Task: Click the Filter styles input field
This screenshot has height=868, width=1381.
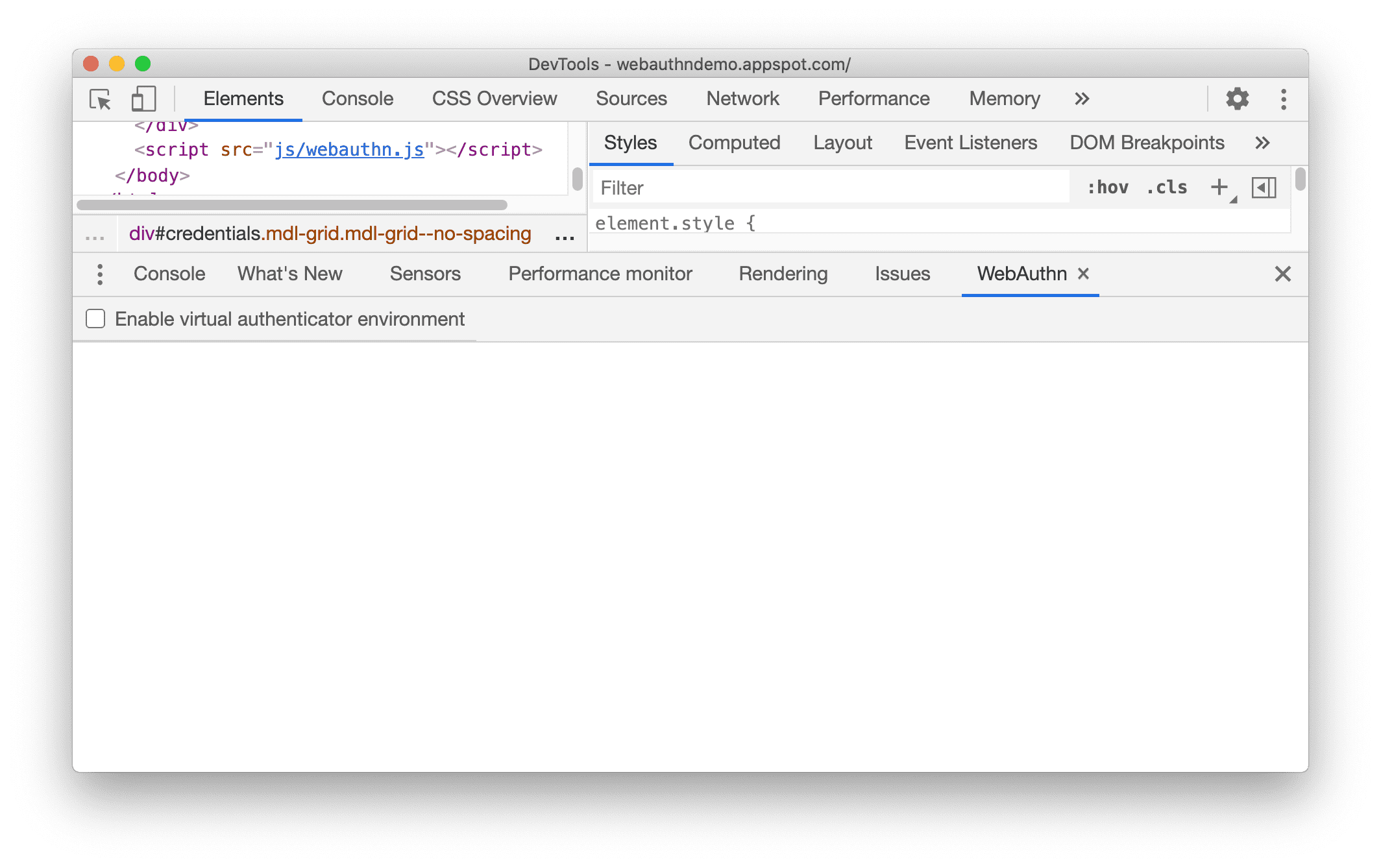Action: coord(834,188)
